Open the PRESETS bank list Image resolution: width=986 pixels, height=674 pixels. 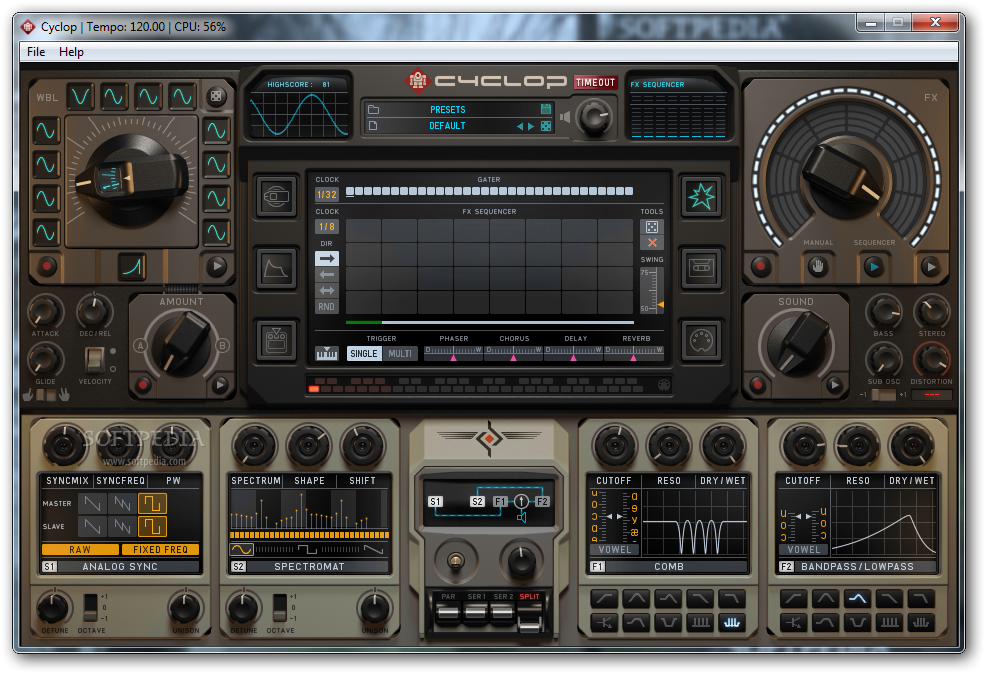[x=448, y=109]
